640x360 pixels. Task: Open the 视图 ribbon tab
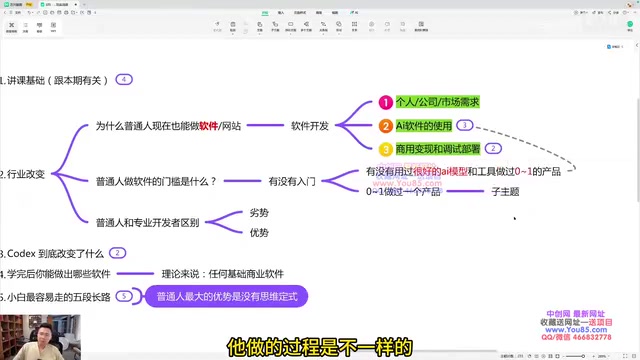335,13
